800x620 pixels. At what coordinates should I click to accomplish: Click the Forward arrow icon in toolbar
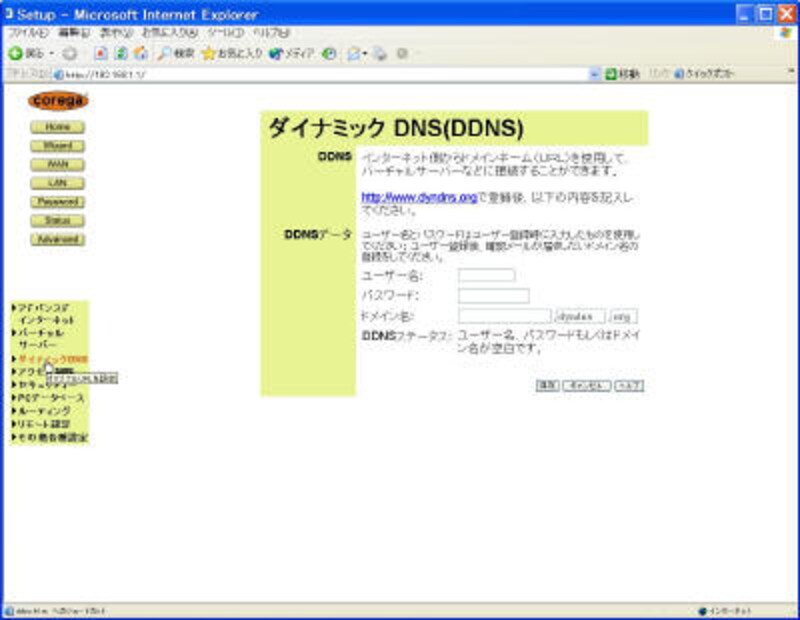[x=68, y=53]
